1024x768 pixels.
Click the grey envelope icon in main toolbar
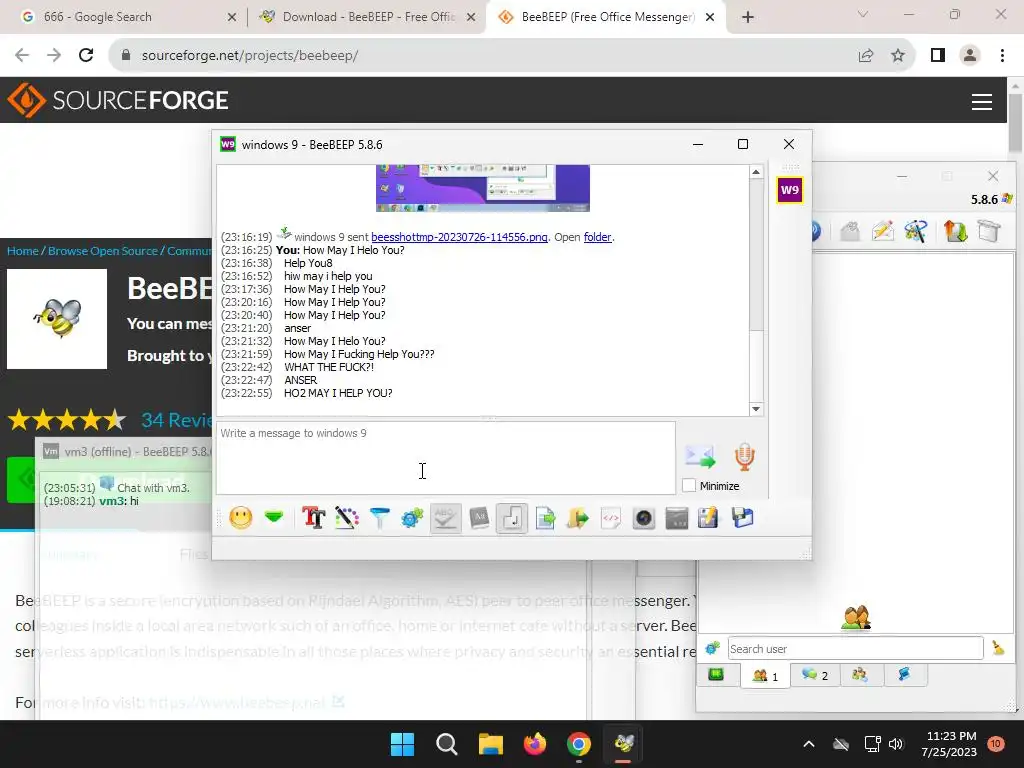(850, 231)
